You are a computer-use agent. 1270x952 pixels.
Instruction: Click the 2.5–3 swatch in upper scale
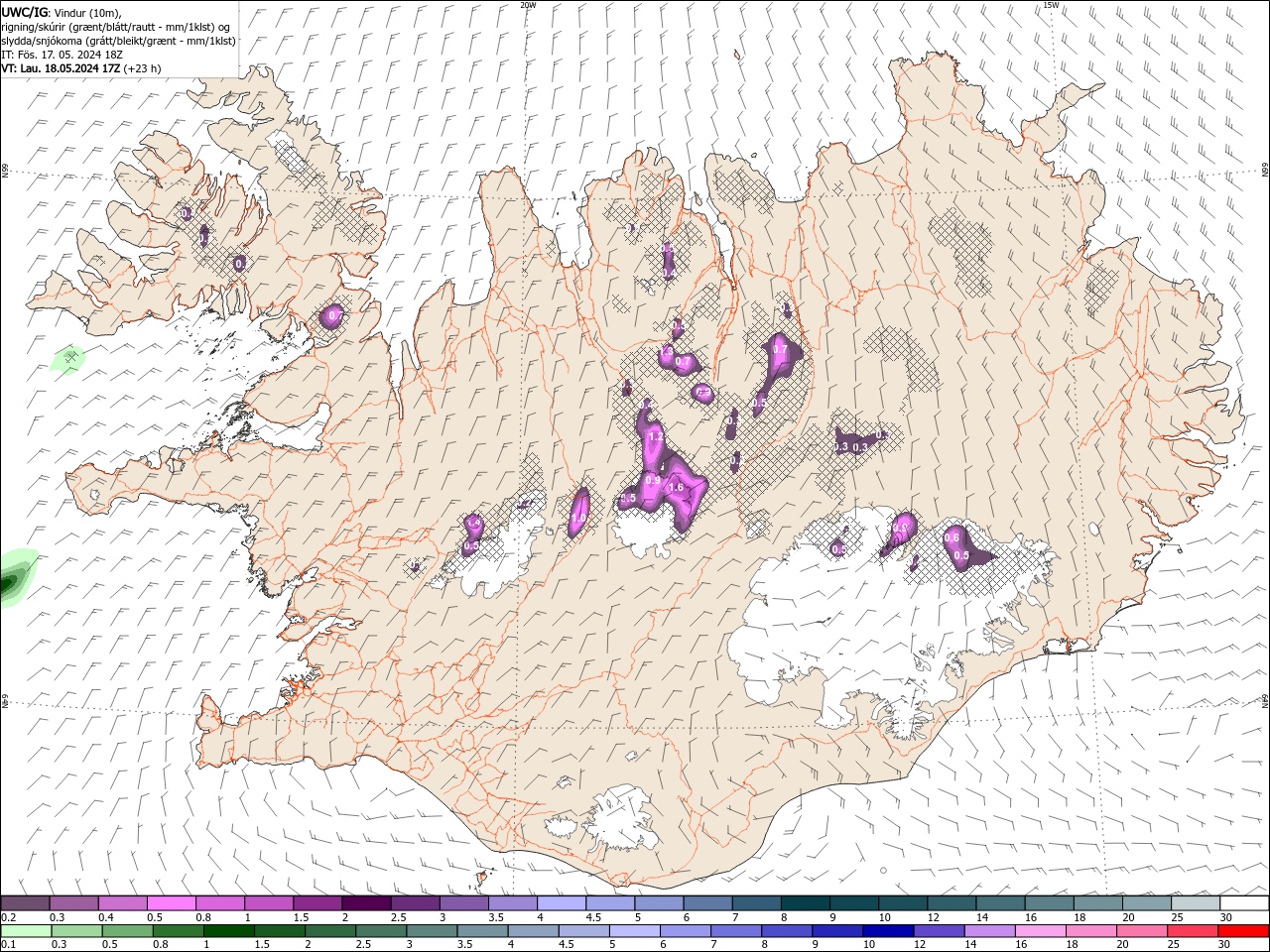pyautogui.click(x=415, y=903)
